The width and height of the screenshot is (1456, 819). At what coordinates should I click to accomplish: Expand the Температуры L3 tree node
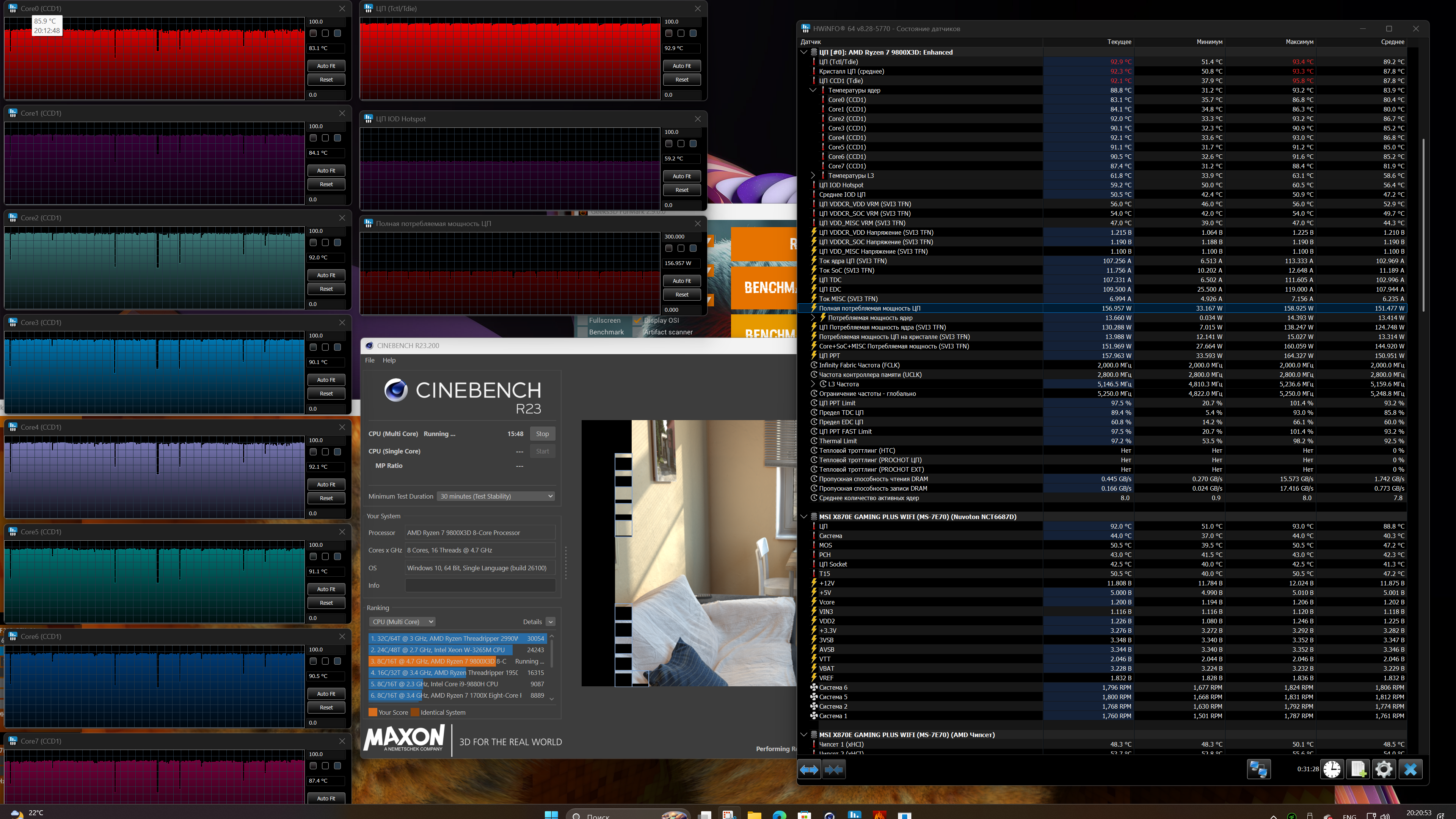(813, 176)
